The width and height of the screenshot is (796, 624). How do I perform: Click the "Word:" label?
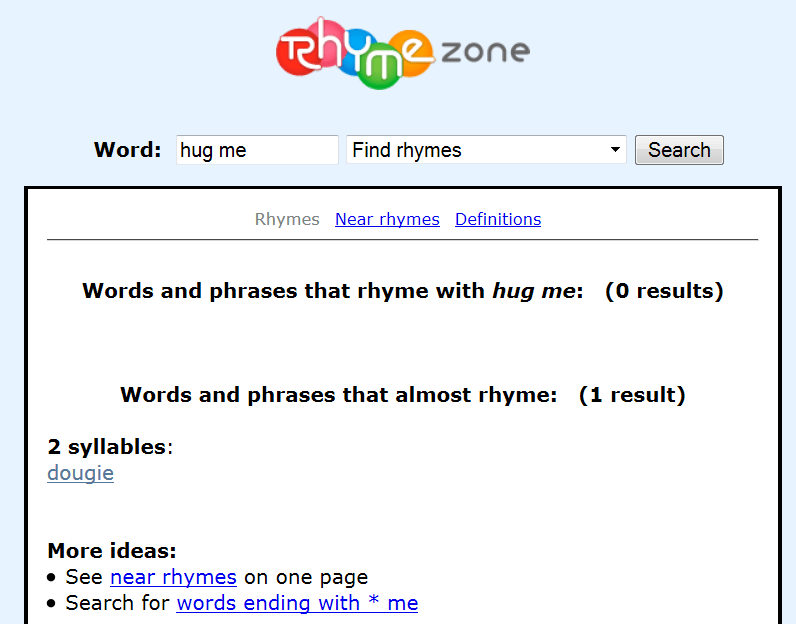127,150
